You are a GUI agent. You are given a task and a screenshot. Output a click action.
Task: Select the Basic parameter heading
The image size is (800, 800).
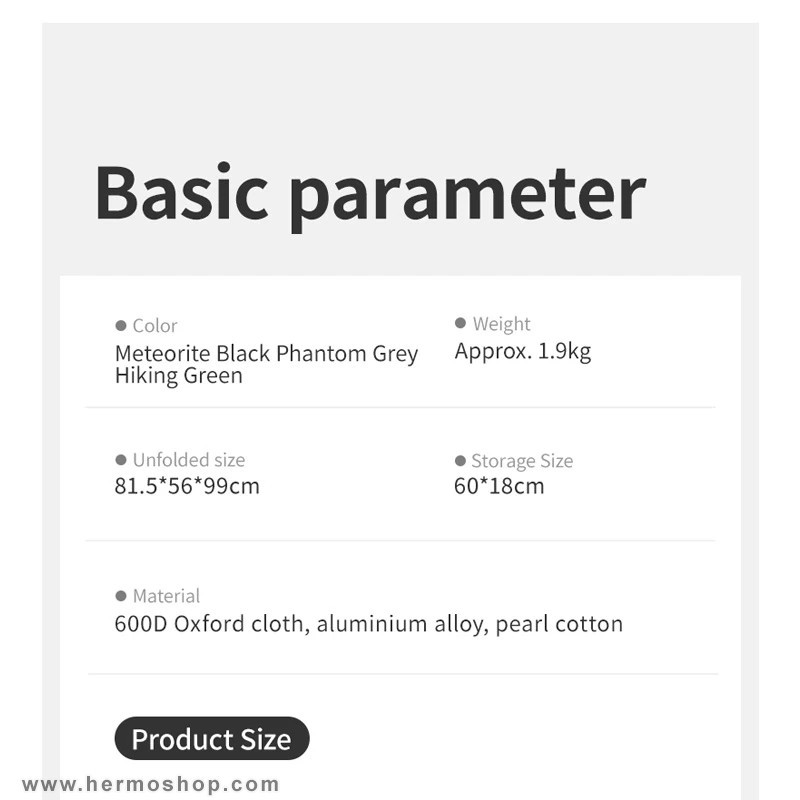click(x=370, y=196)
